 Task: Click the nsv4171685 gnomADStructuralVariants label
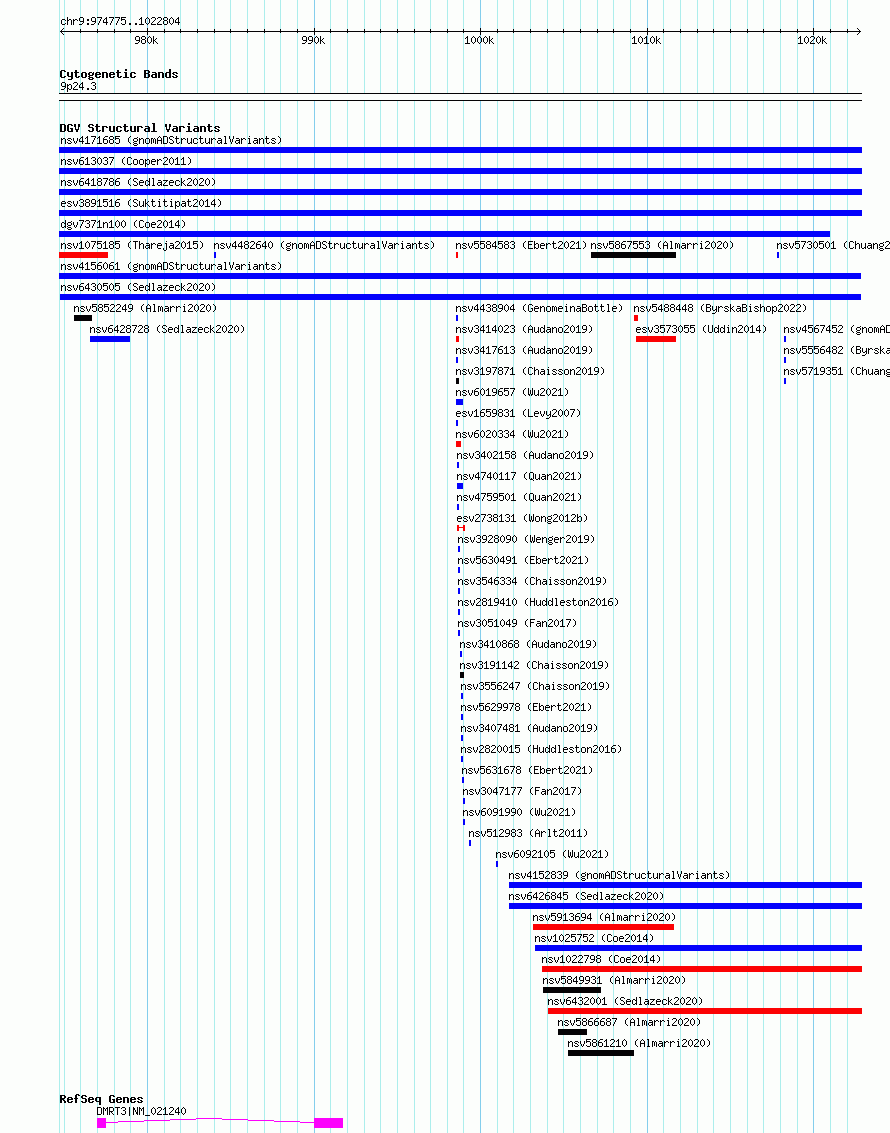click(x=171, y=140)
